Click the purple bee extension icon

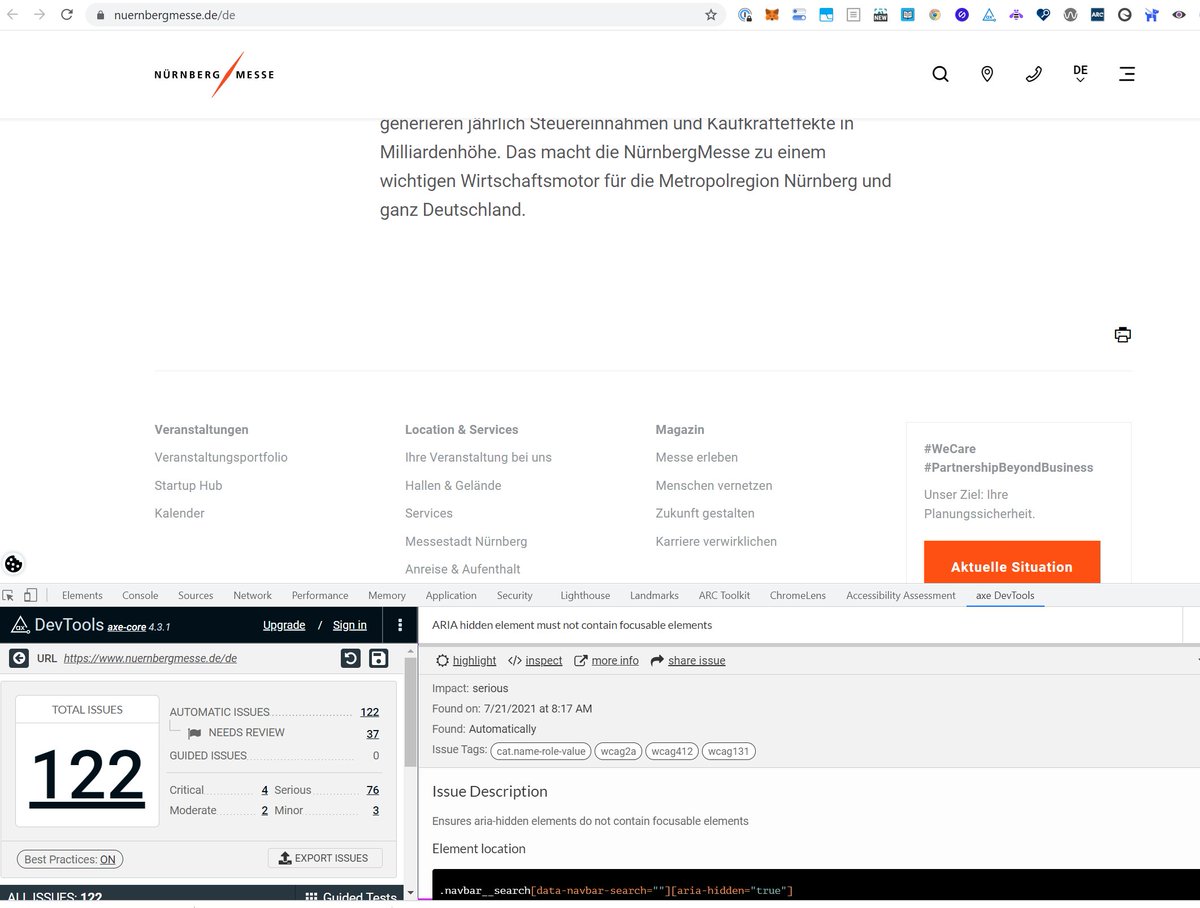click(1016, 15)
